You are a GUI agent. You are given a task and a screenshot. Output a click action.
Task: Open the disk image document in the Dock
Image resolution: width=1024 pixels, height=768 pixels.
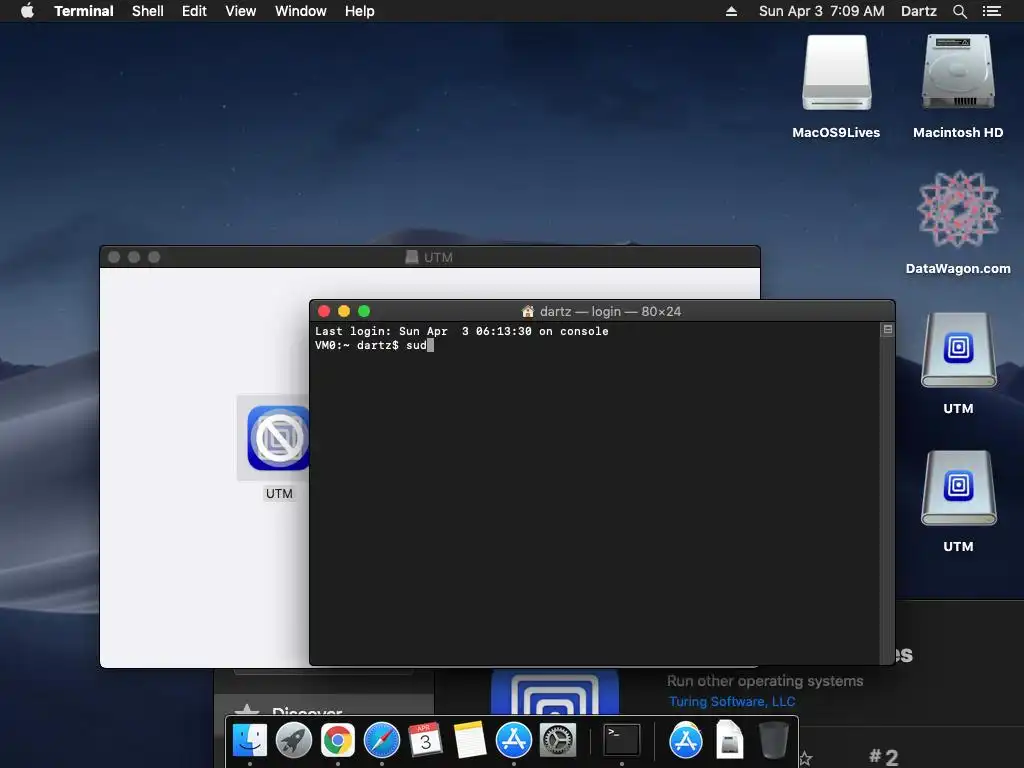(729, 740)
